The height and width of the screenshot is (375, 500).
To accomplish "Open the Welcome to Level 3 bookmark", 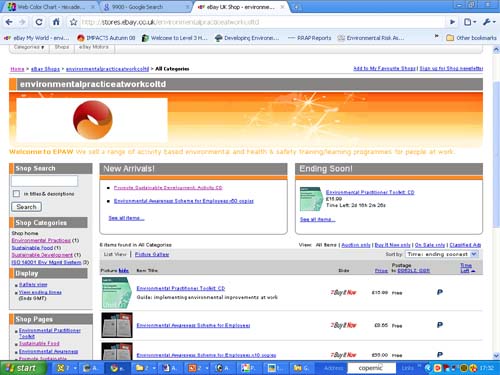I will 175,38.
